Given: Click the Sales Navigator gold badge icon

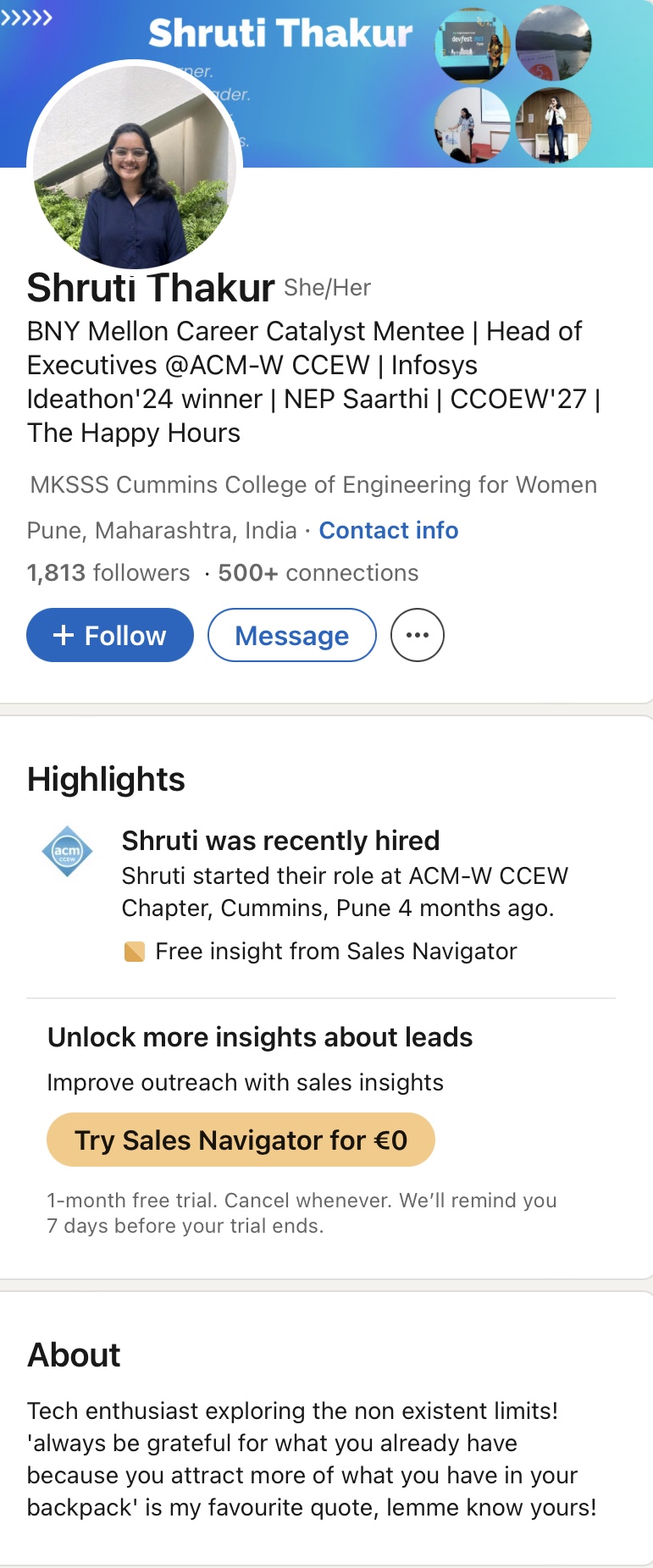Looking at the screenshot, I should coord(134,952).
